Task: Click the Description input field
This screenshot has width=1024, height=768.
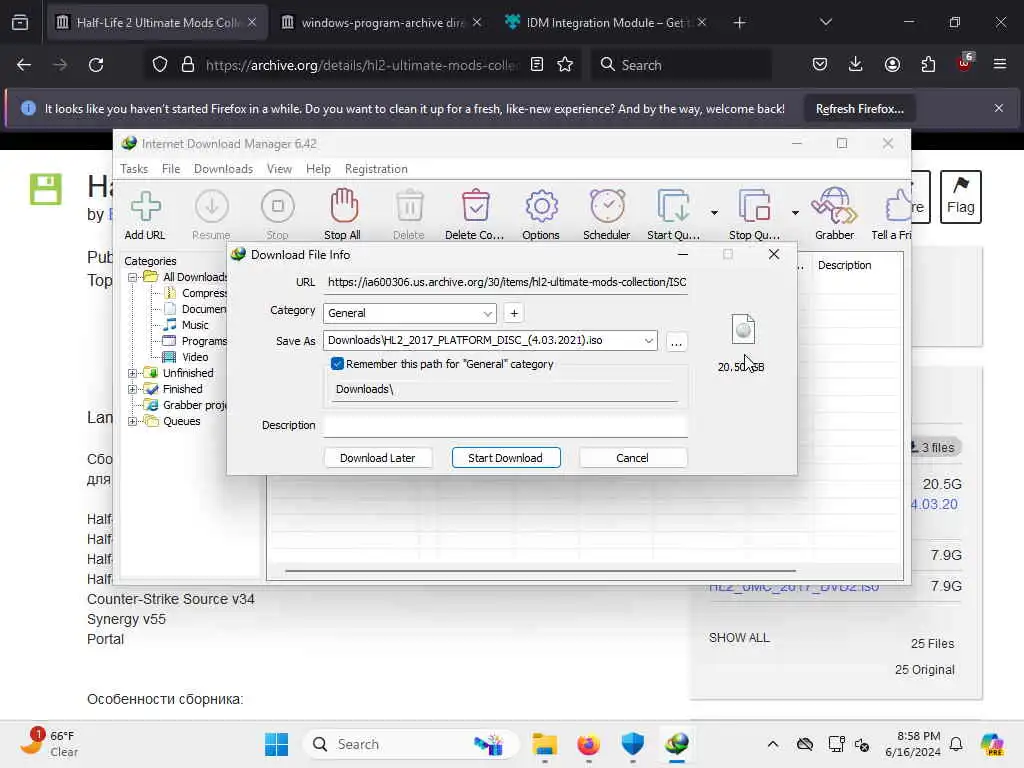Action: point(505,425)
